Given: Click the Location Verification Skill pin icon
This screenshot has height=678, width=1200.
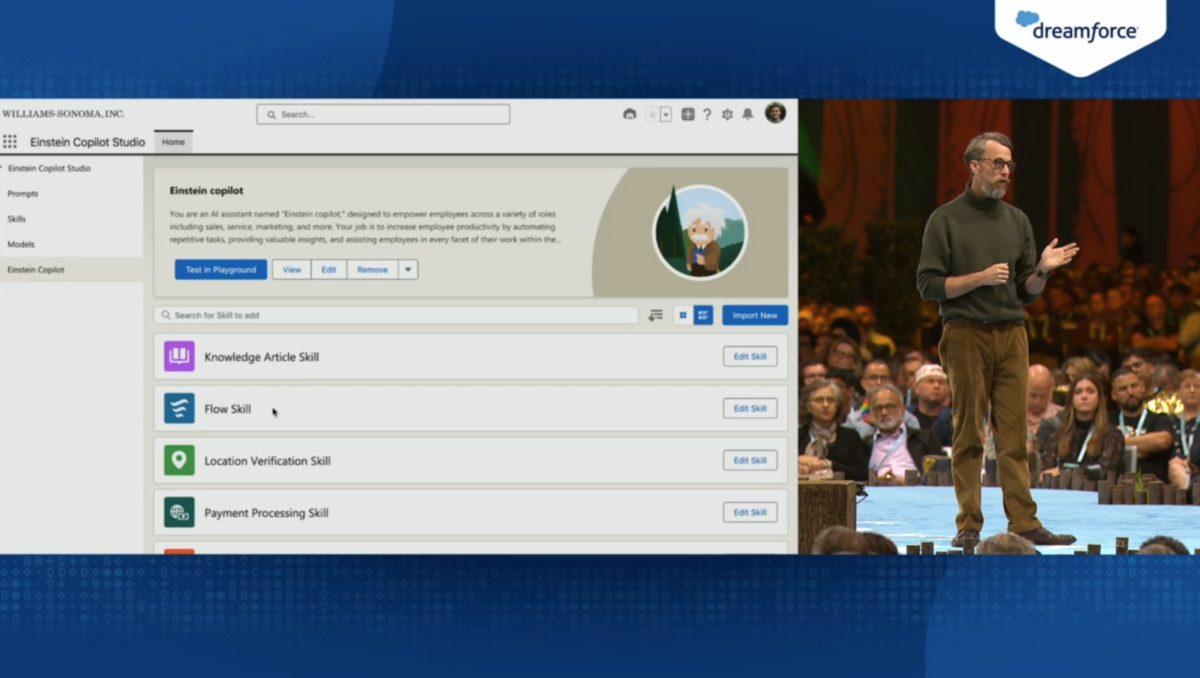Looking at the screenshot, I should tap(179, 460).
